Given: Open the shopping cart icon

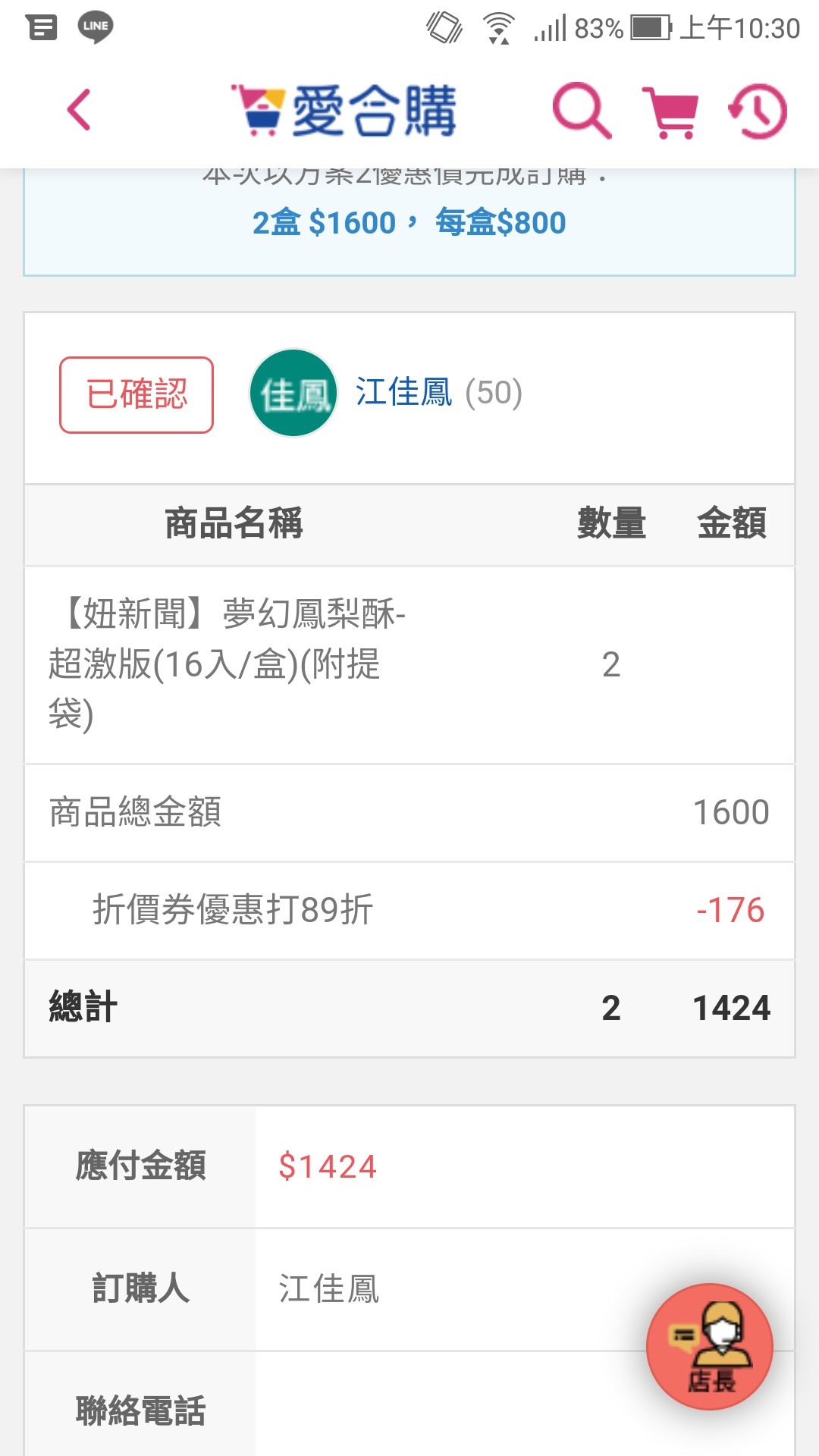Looking at the screenshot, I should pyautogui.click(x=670, y=111).
